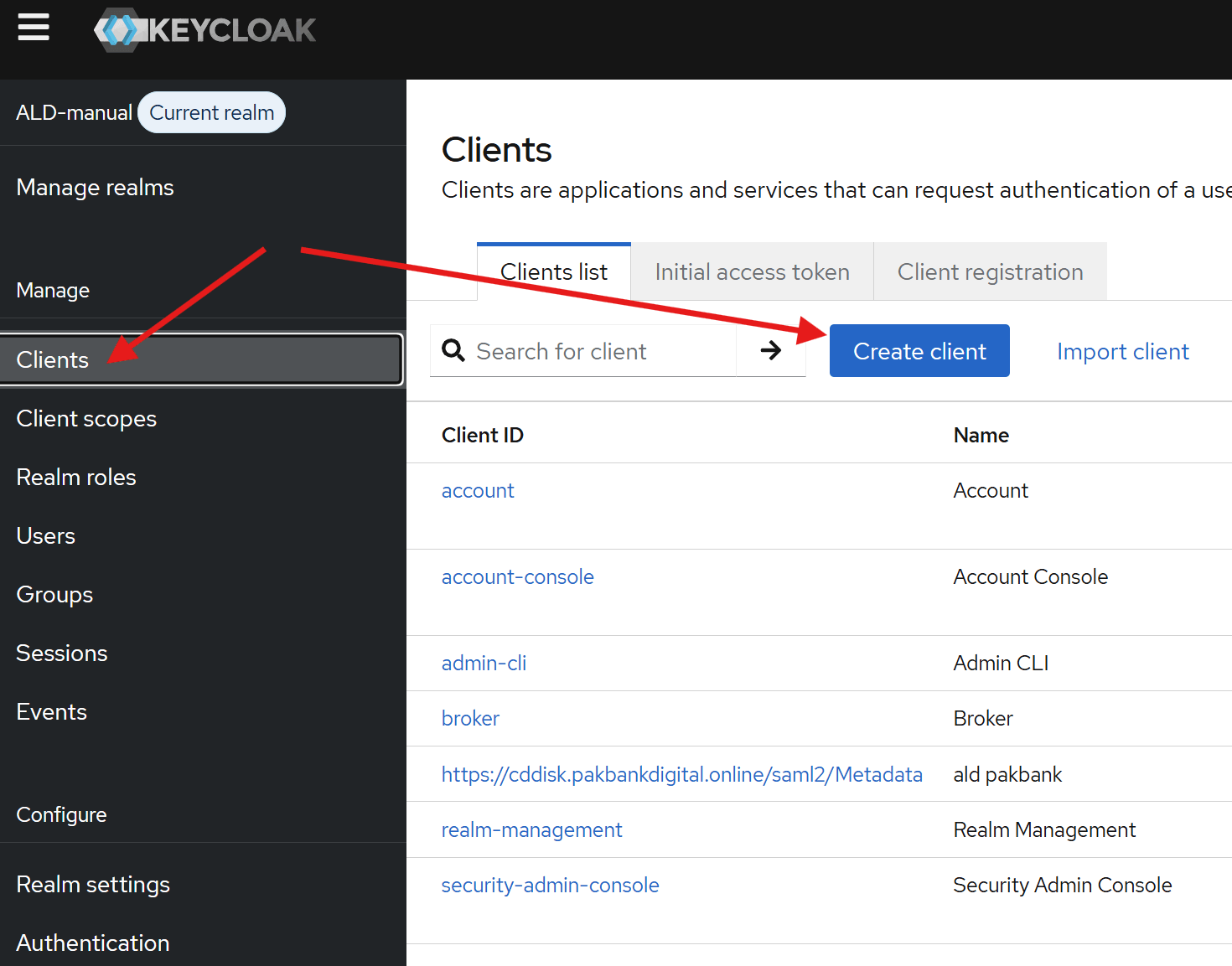Switch to Initial access token tab
The image size is (1232, 966).
coord(752,271)
